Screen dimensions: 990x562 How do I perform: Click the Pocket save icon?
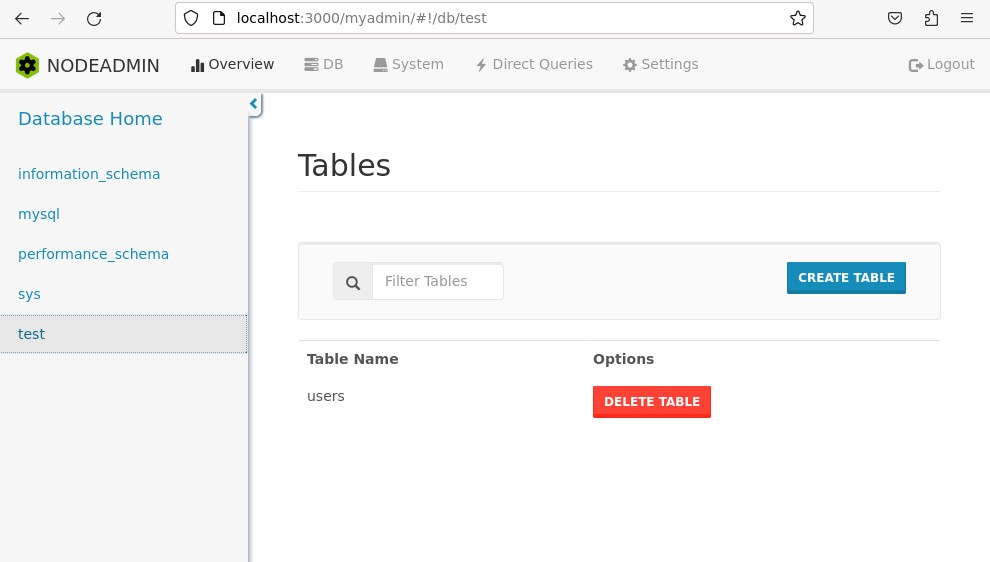pos(895,18)
